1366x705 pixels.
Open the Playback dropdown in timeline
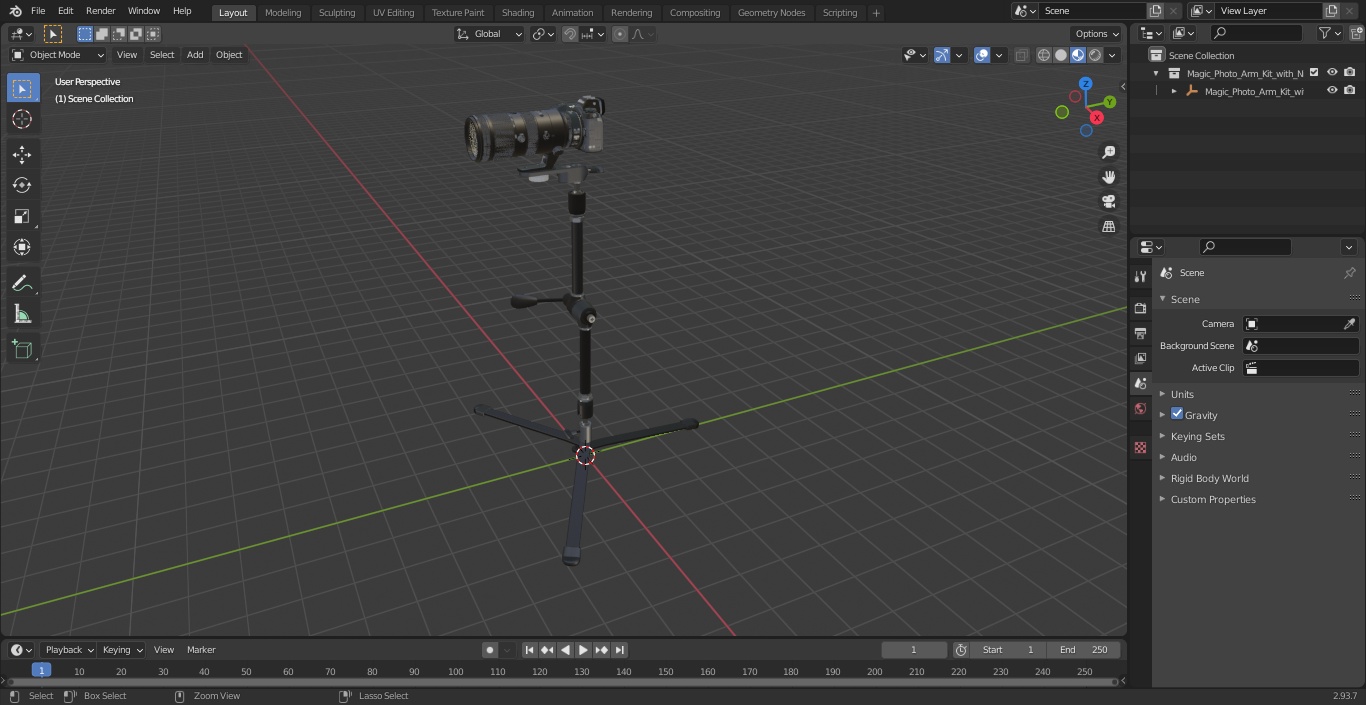point(68,650)
